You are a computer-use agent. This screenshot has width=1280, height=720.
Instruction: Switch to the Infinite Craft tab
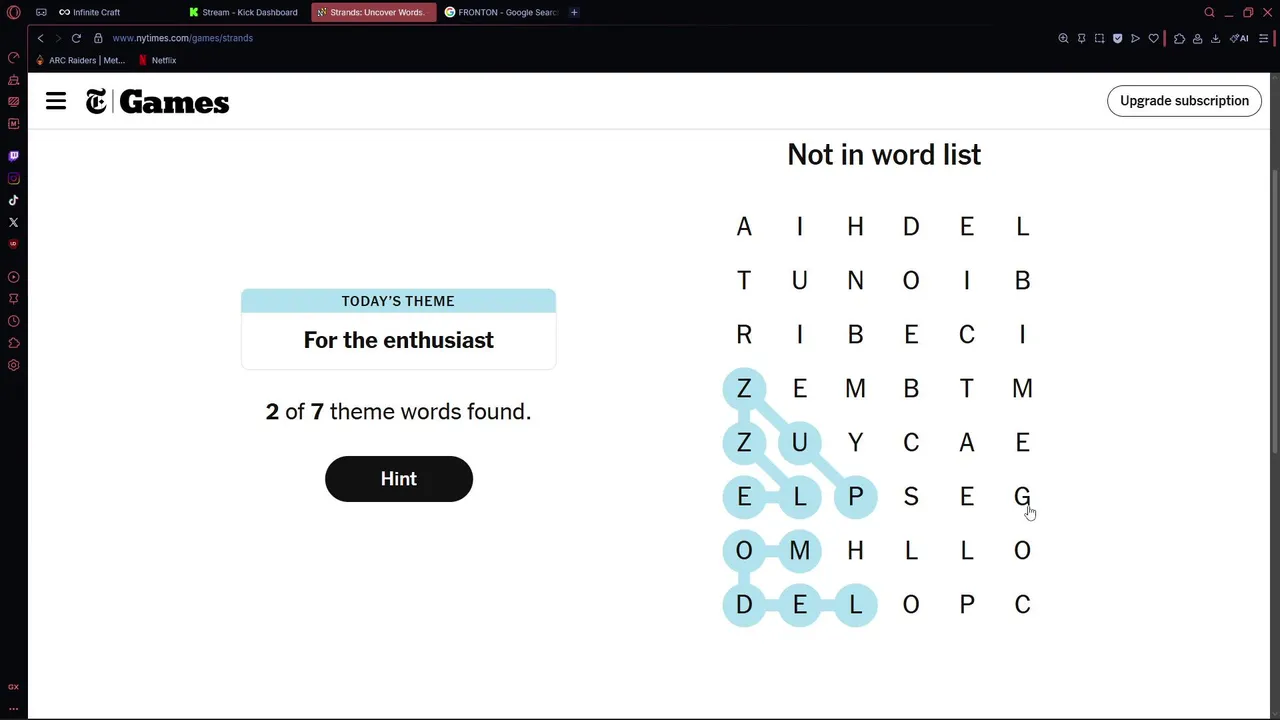pos(96,12)
